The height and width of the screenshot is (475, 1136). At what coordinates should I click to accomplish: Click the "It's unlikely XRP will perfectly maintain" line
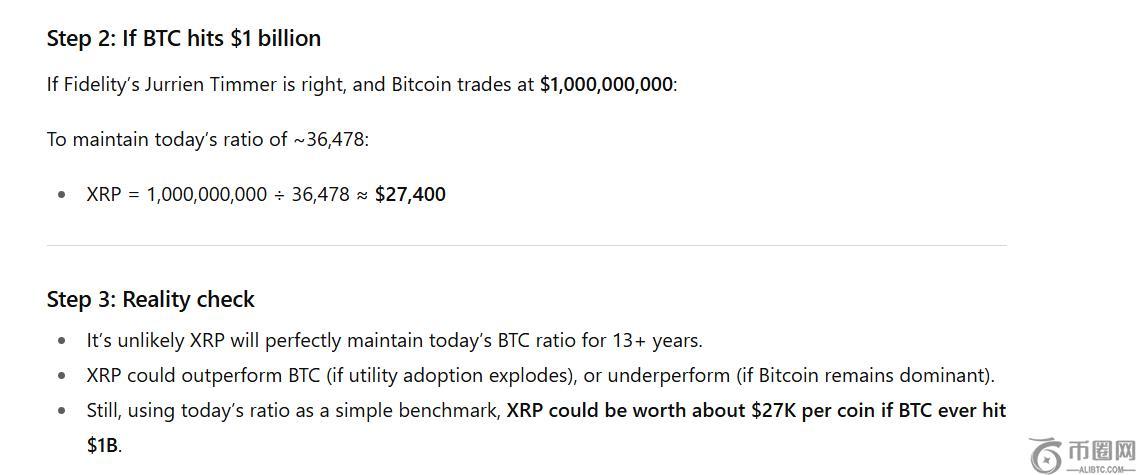pos(394,340)
